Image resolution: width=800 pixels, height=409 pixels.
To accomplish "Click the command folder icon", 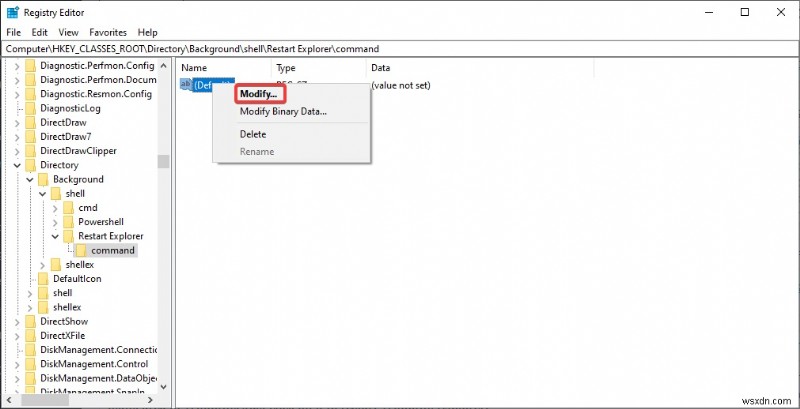I will (x=82, y=250).
